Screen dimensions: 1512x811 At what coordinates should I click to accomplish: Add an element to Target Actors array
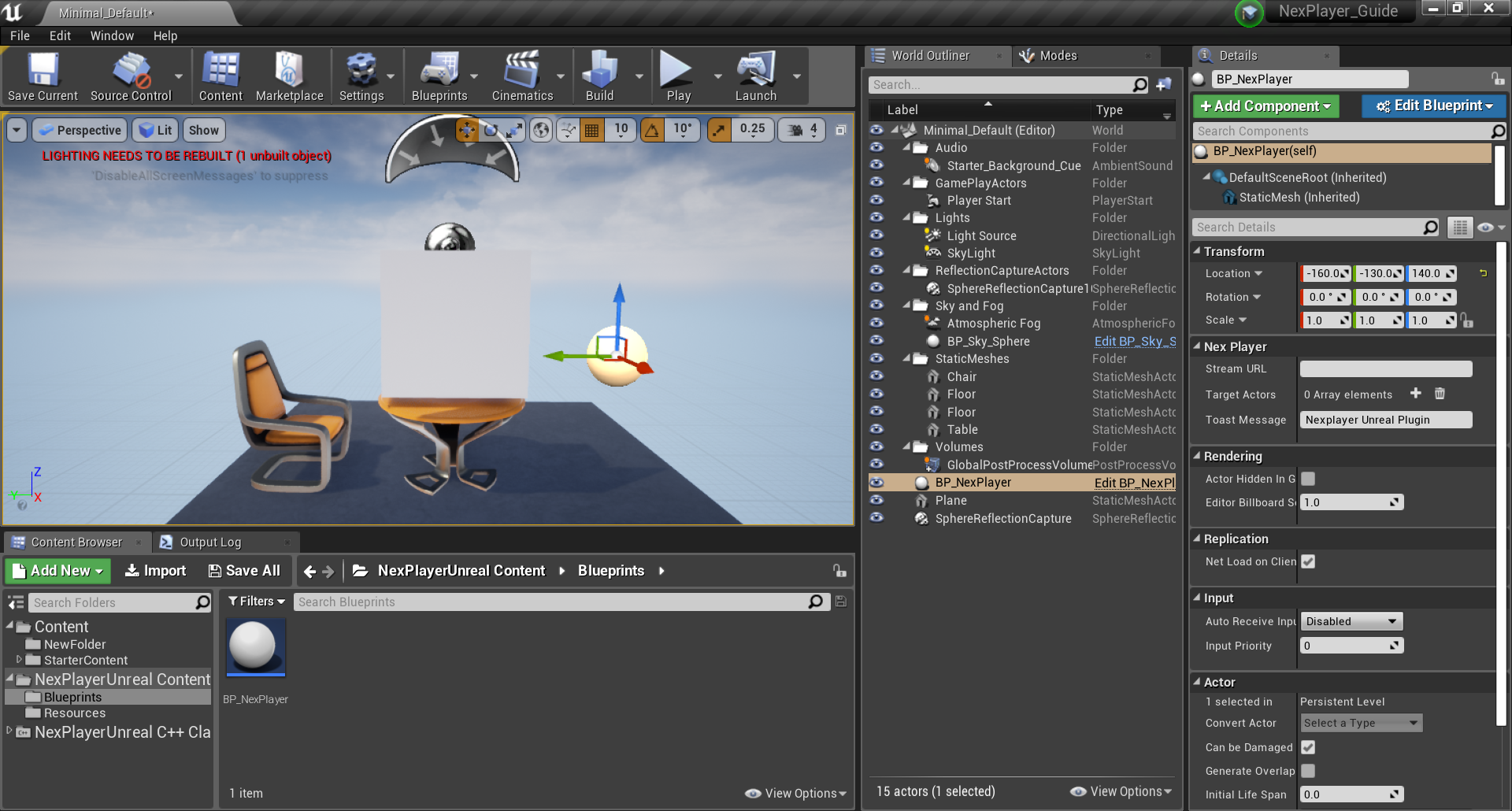[1415, 394]
